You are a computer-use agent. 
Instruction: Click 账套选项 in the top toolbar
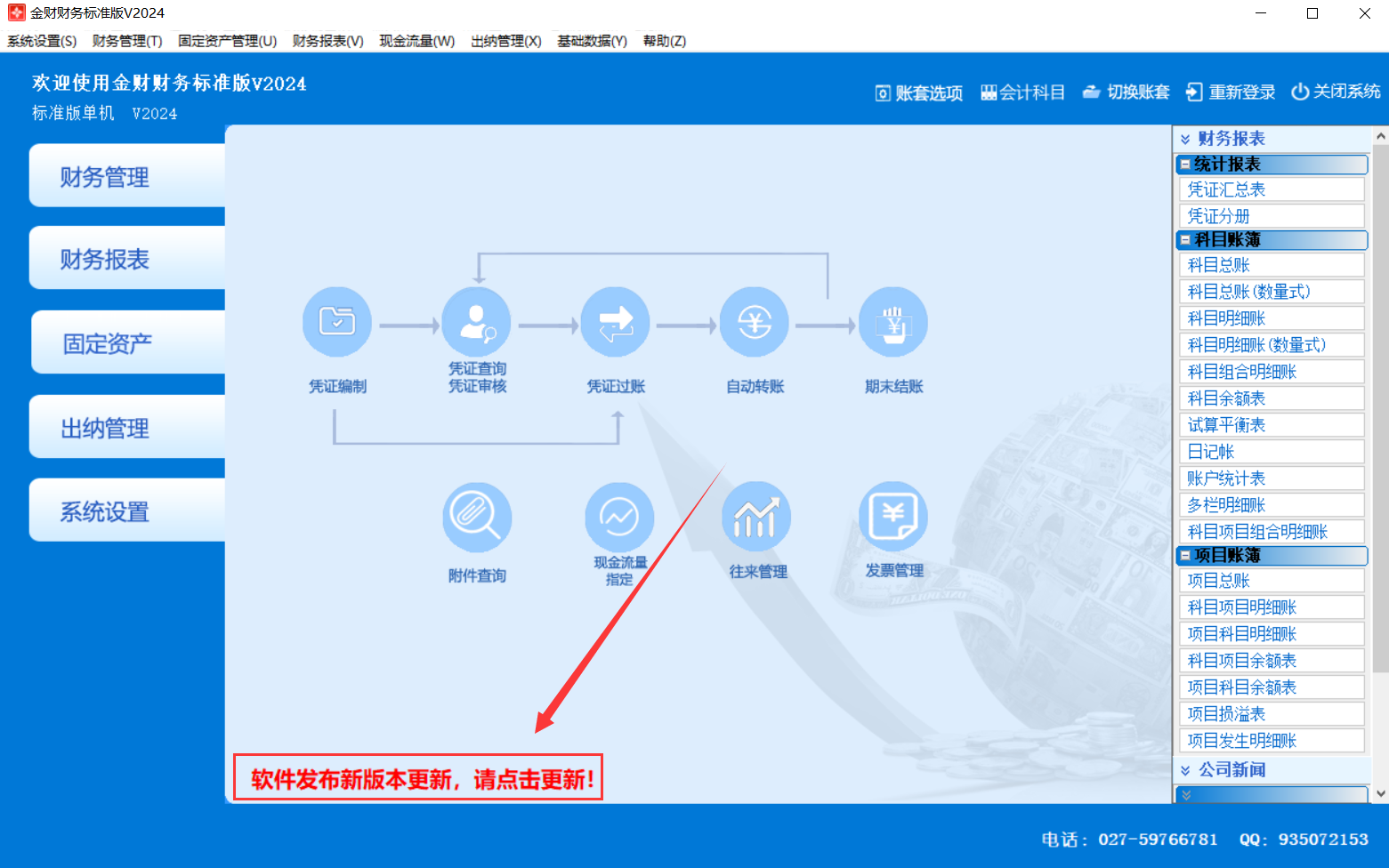pos(919,92)
